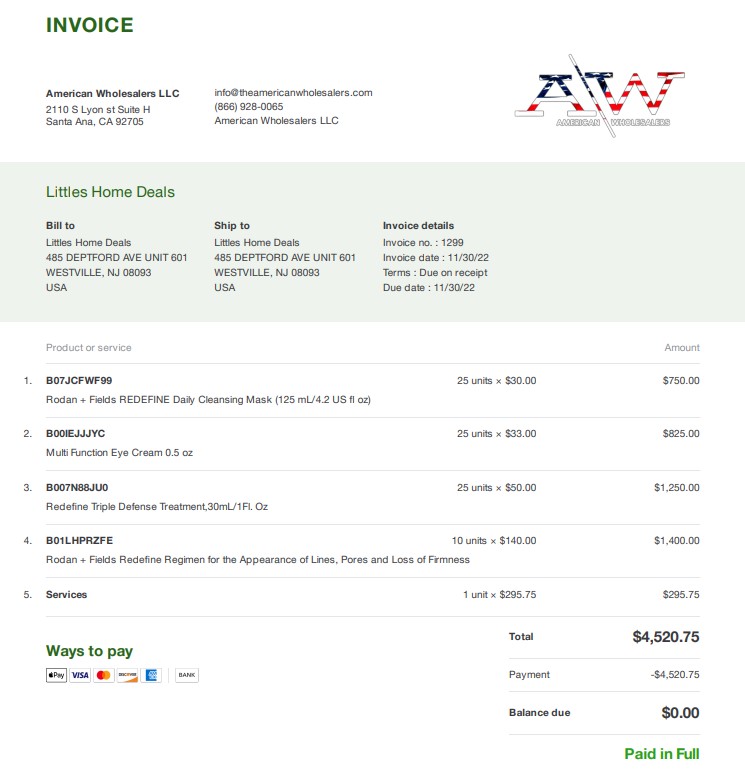Click the Discover card icon
745x776 pixels.
(127, 675)
